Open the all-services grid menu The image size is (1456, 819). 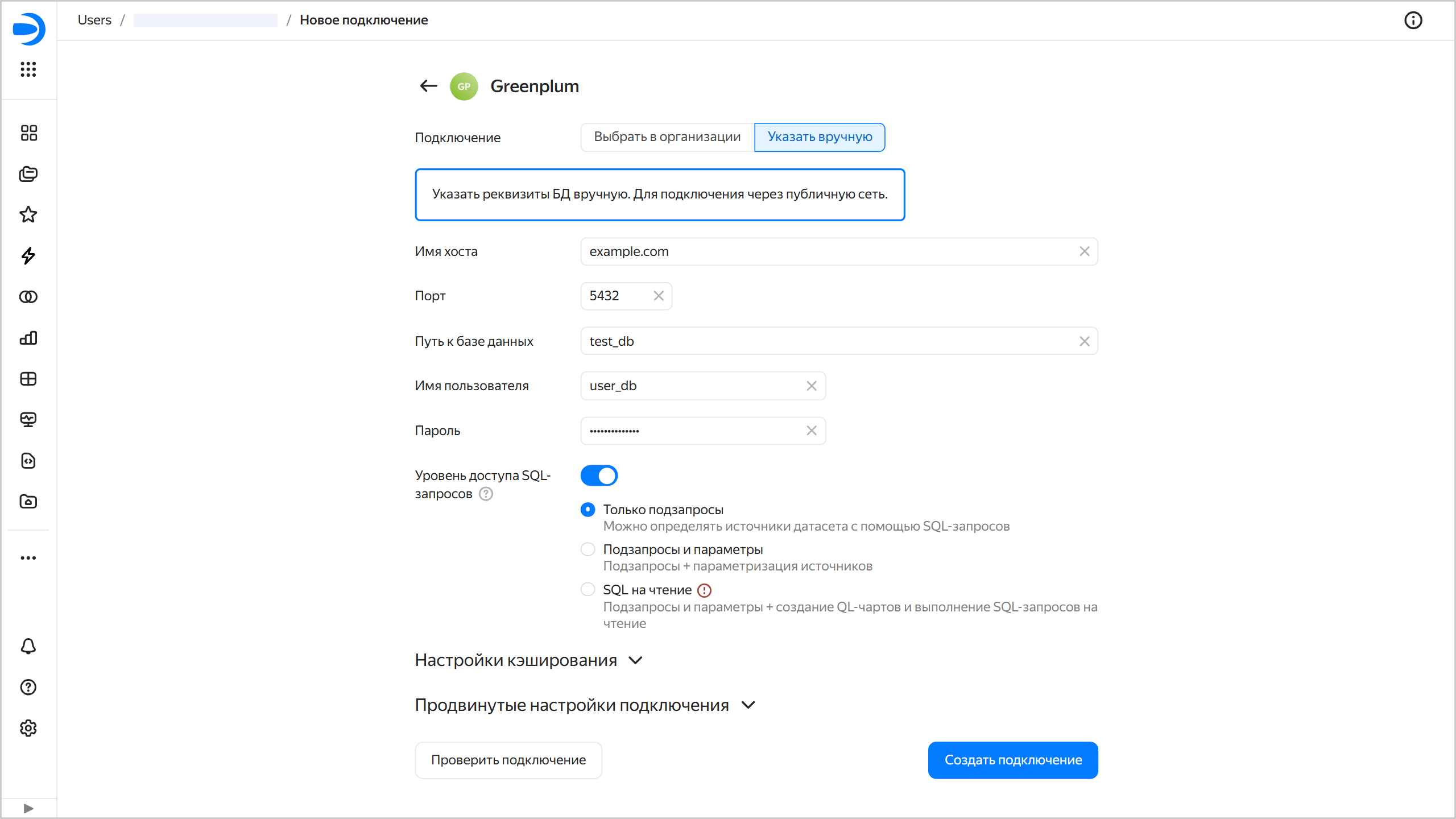tap(28, 69)
